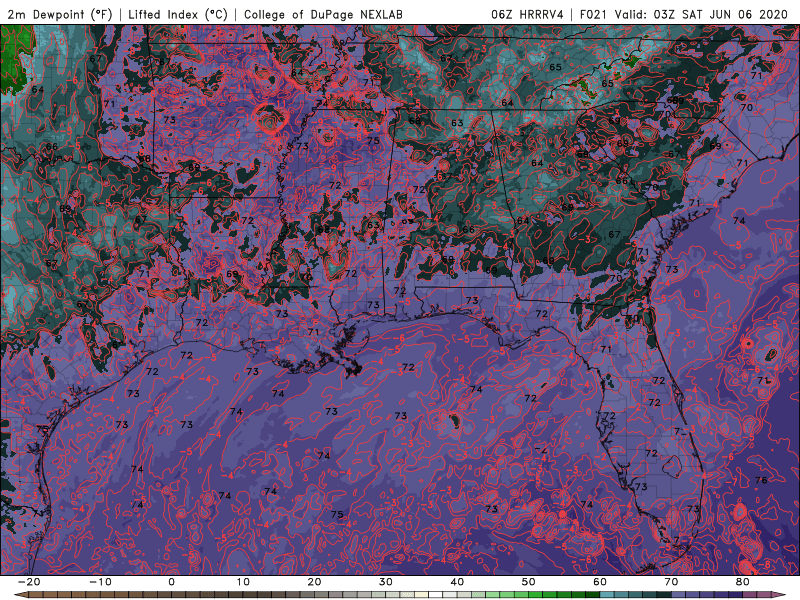Click the 50 tick label on the color scale
Screen dimensions: 800x600
pos(529,582)
